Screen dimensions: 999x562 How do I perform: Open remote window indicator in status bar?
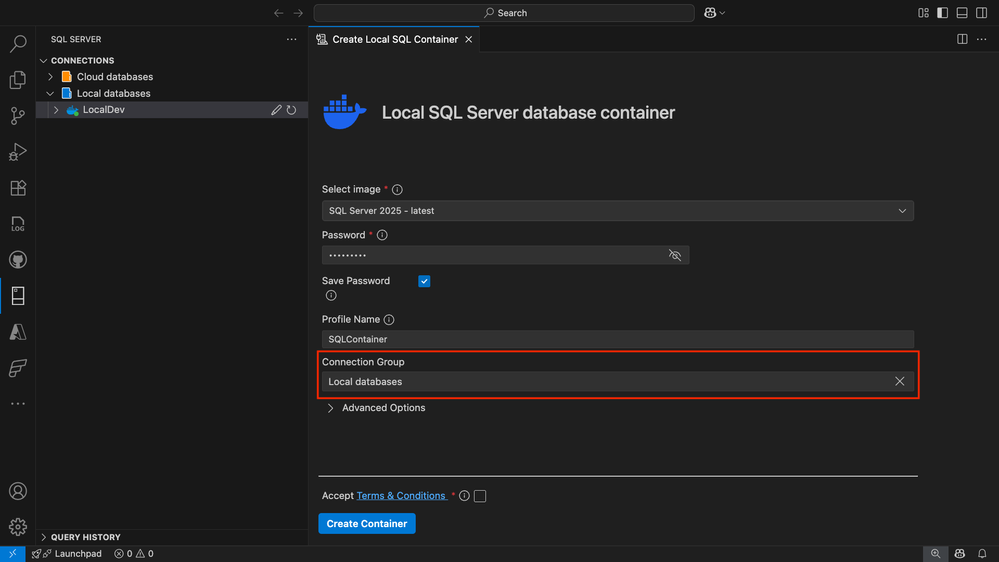pos(13,554)
